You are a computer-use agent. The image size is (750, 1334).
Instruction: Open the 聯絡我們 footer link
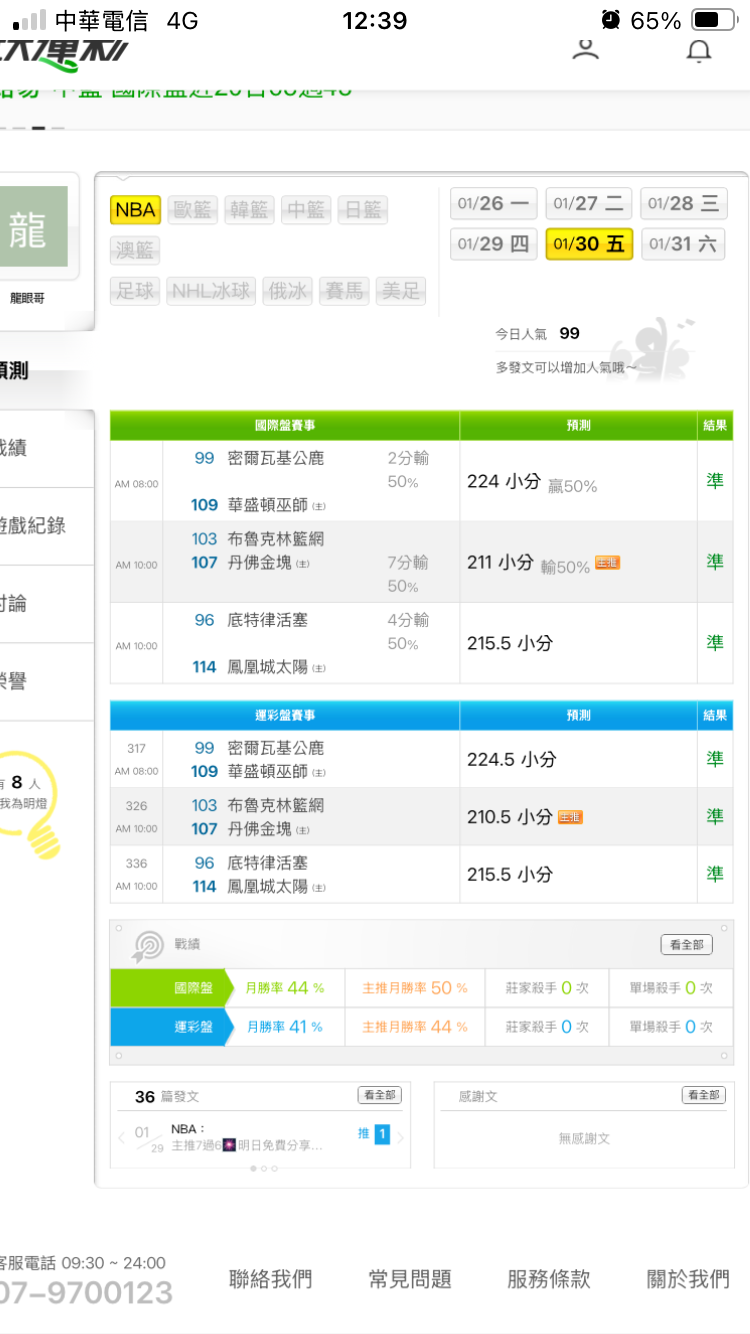270,1278
